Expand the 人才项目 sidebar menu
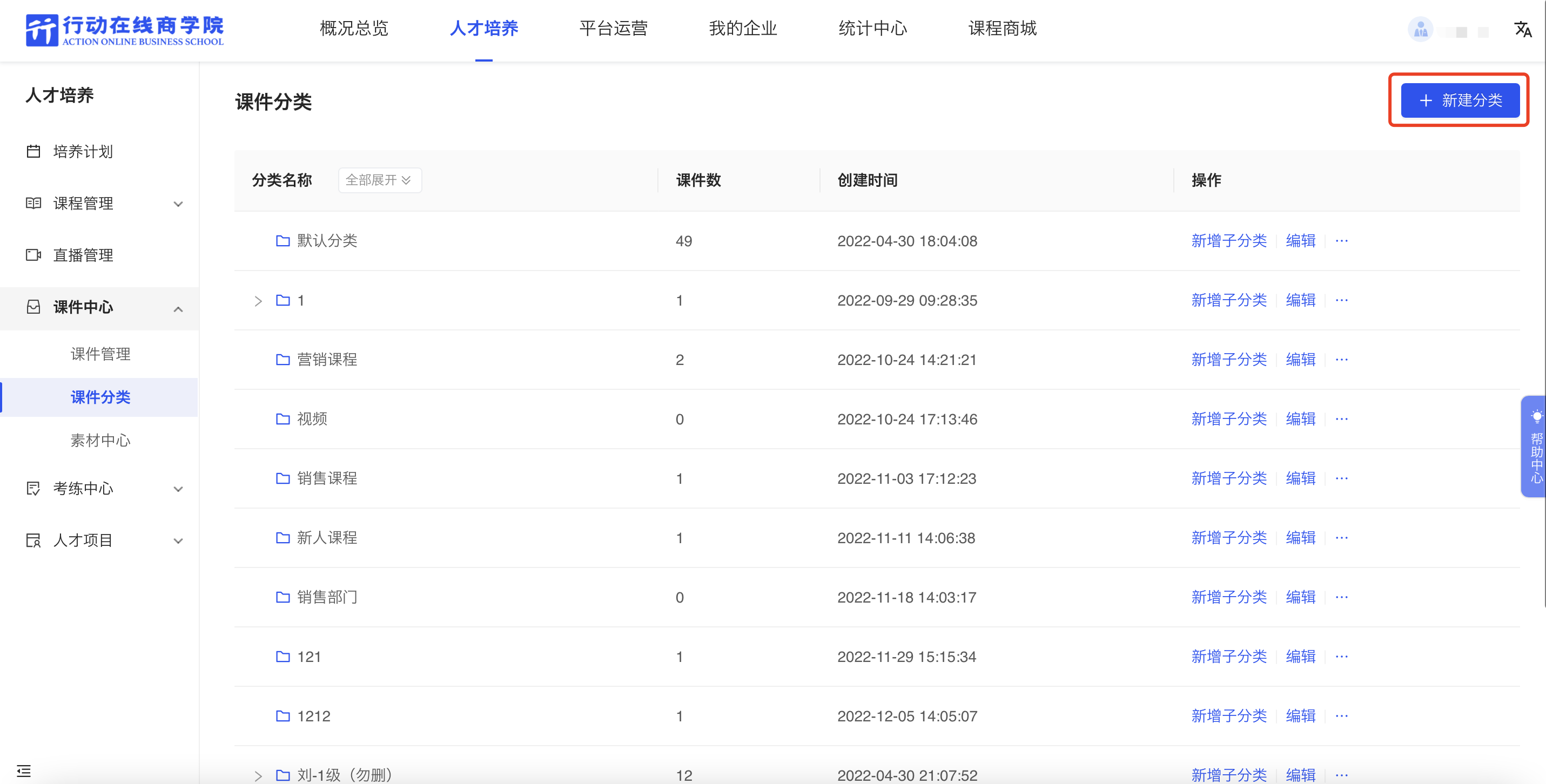The height and width of the screenshot is (784, 1546). [178, 540]
